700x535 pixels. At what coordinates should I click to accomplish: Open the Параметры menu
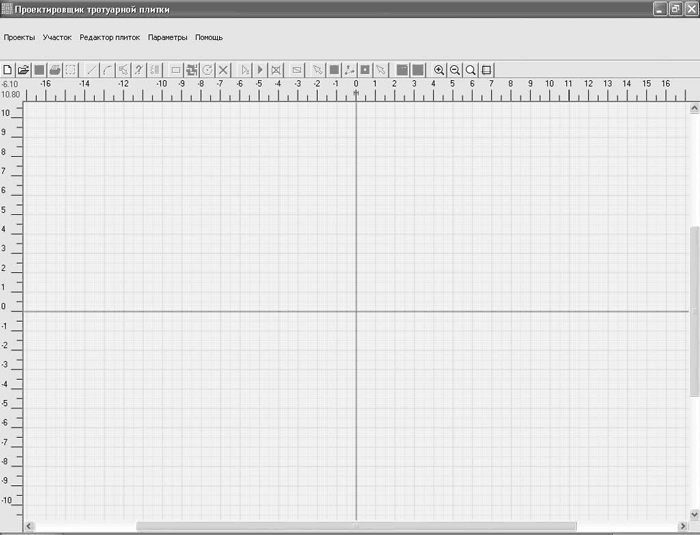(167, 38)
